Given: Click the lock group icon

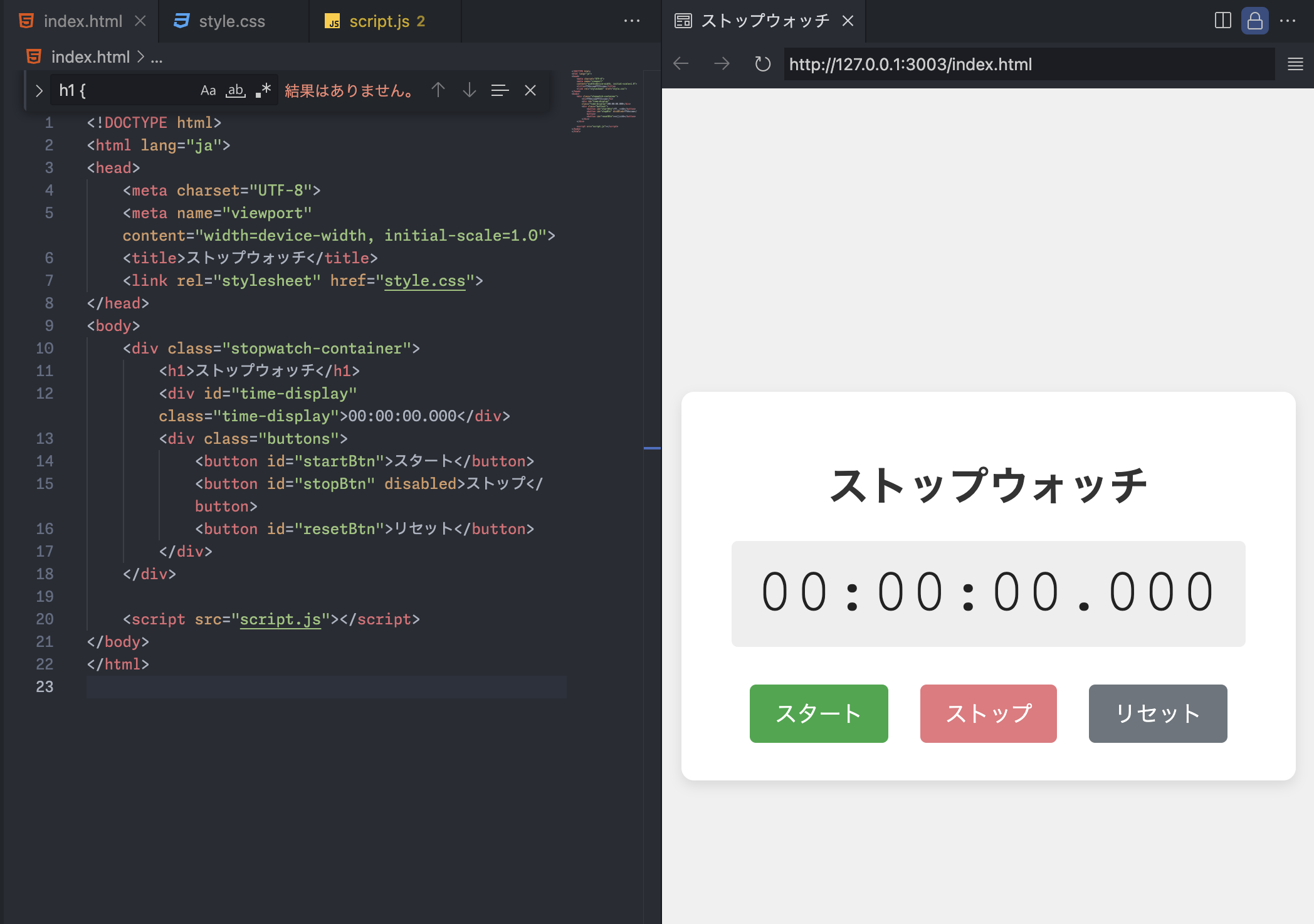Looking at the screenshot, I should tap(1254, 21).
